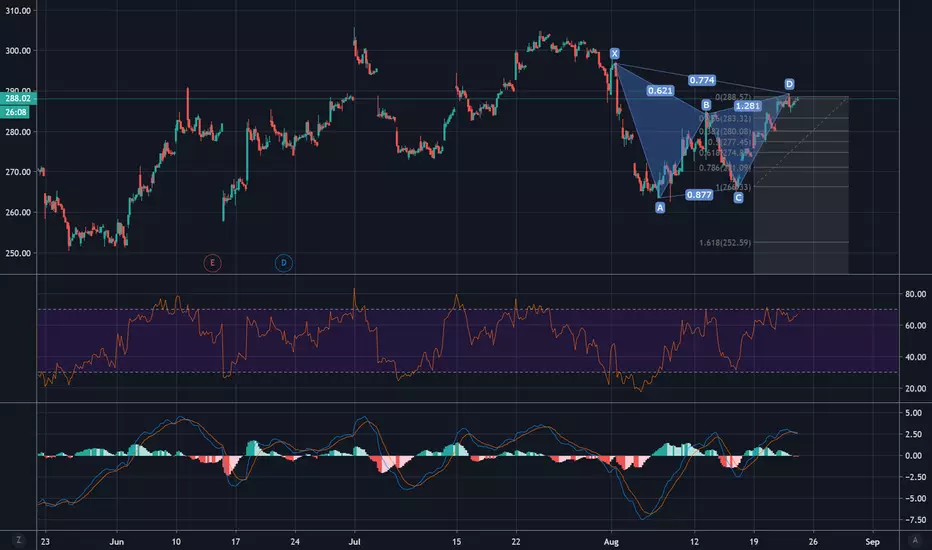Select the pattern's C point label
The image size is (932, 550).
coord(738,197)
